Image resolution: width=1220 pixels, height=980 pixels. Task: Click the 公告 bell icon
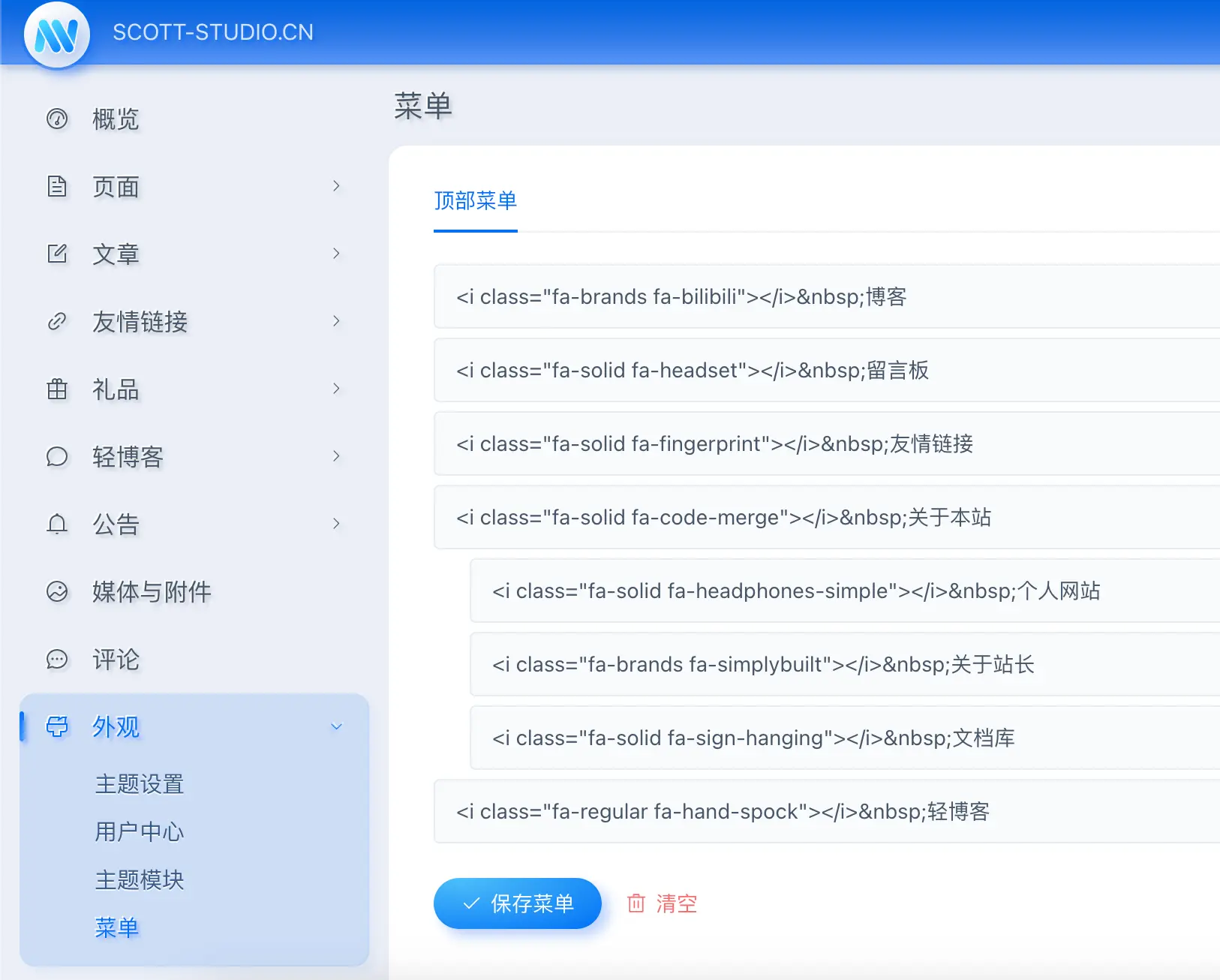click(x=57, y=524)
